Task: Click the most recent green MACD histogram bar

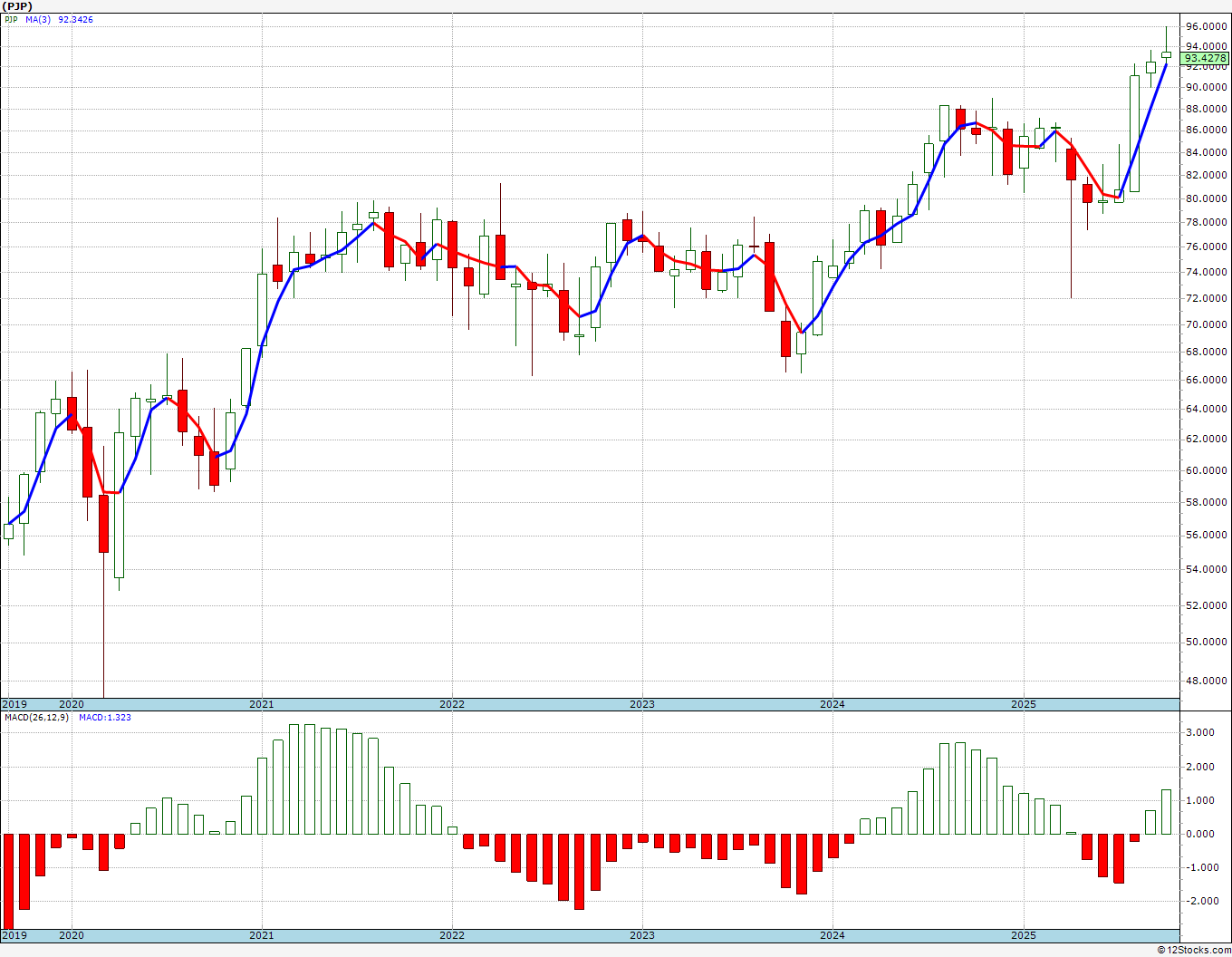Action: coord(1166,812)
